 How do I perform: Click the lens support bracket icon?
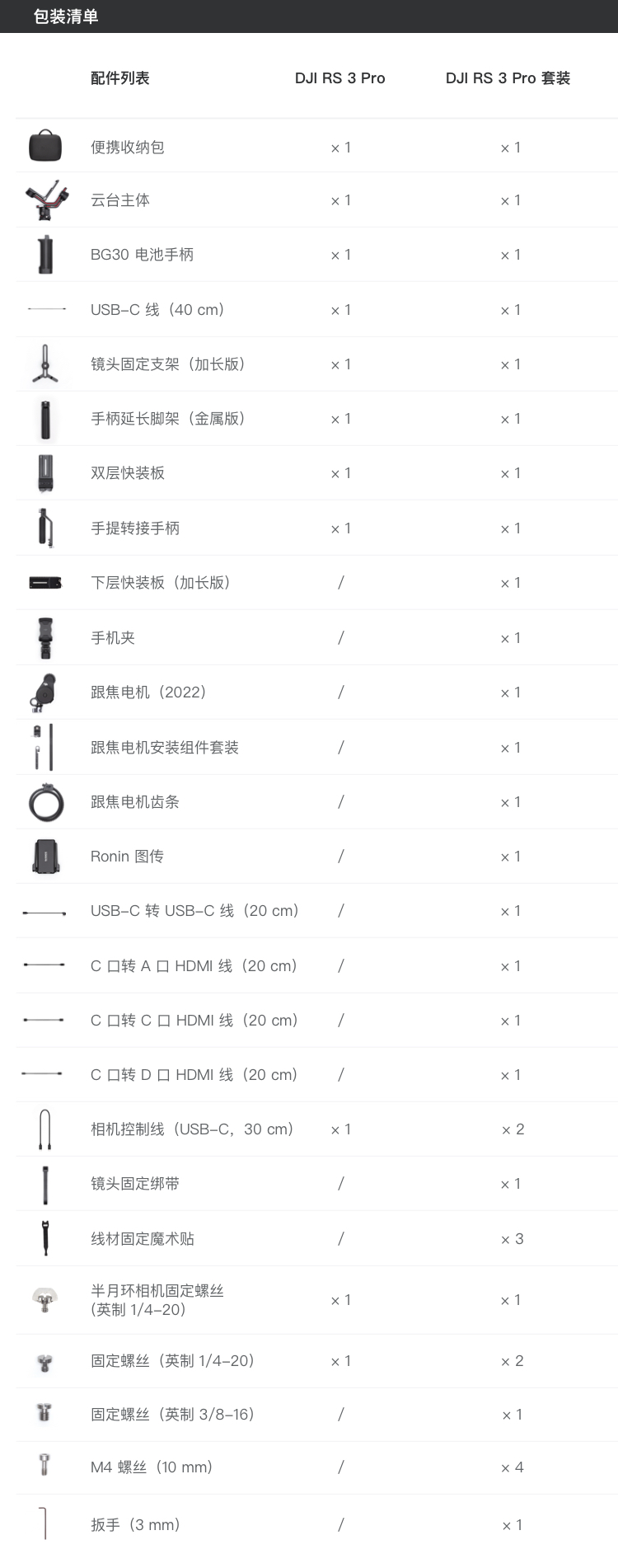pos(45,364)
